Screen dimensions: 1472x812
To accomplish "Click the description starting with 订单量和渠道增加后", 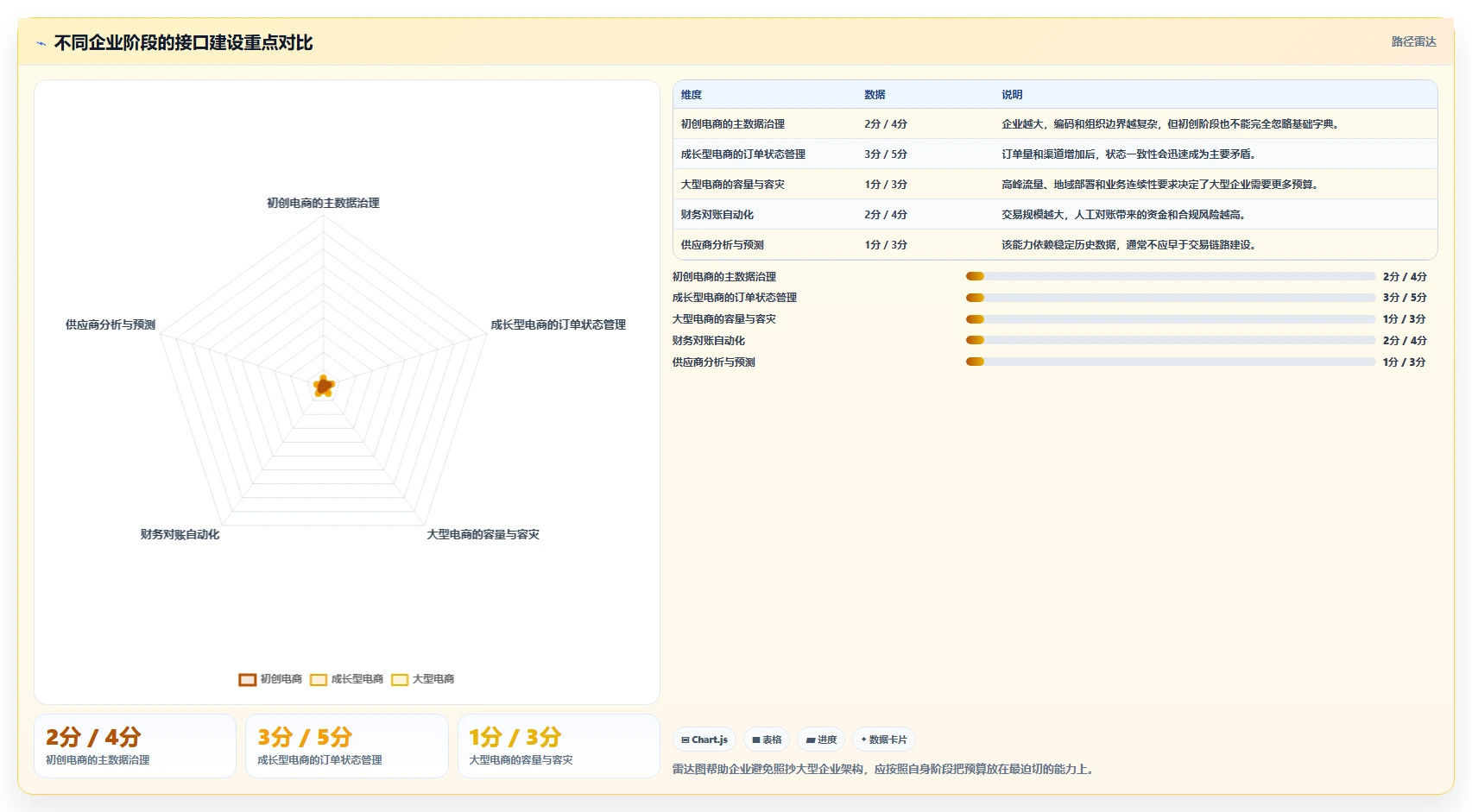I will 1130,154.
